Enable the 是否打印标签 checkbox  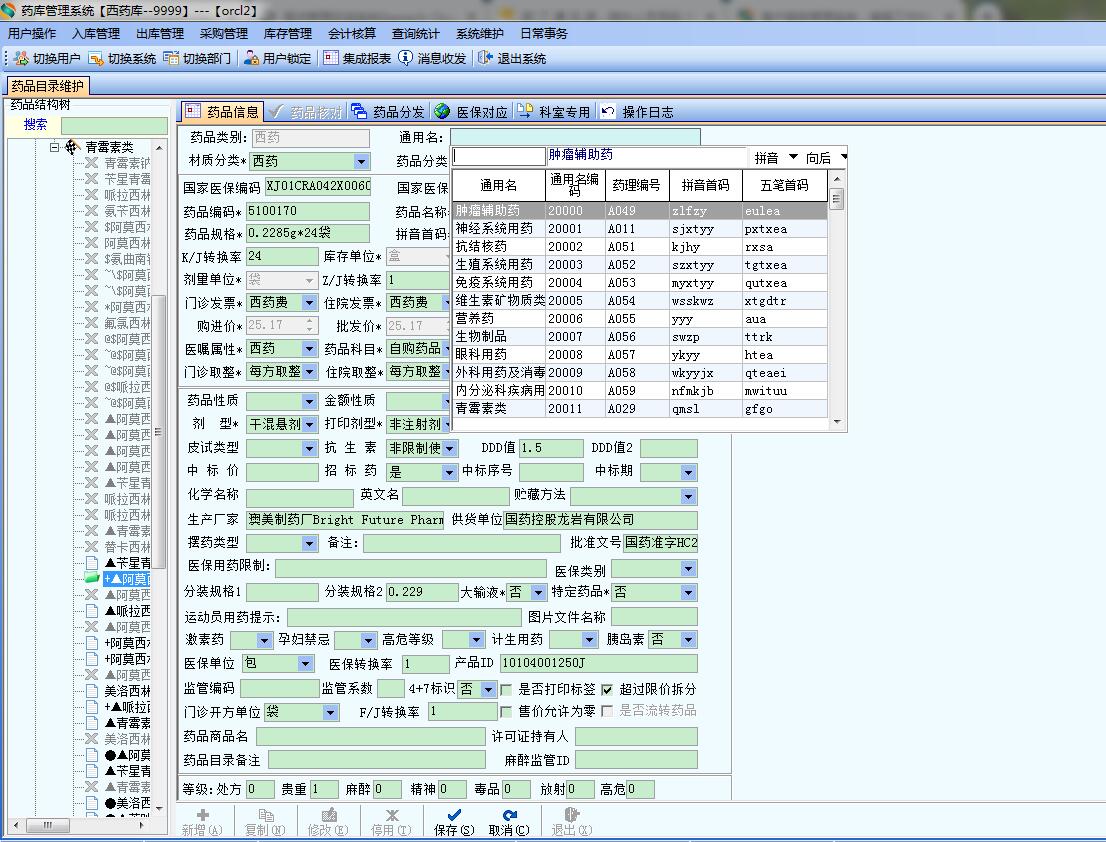pyautogui.click(x=506, y=689)
